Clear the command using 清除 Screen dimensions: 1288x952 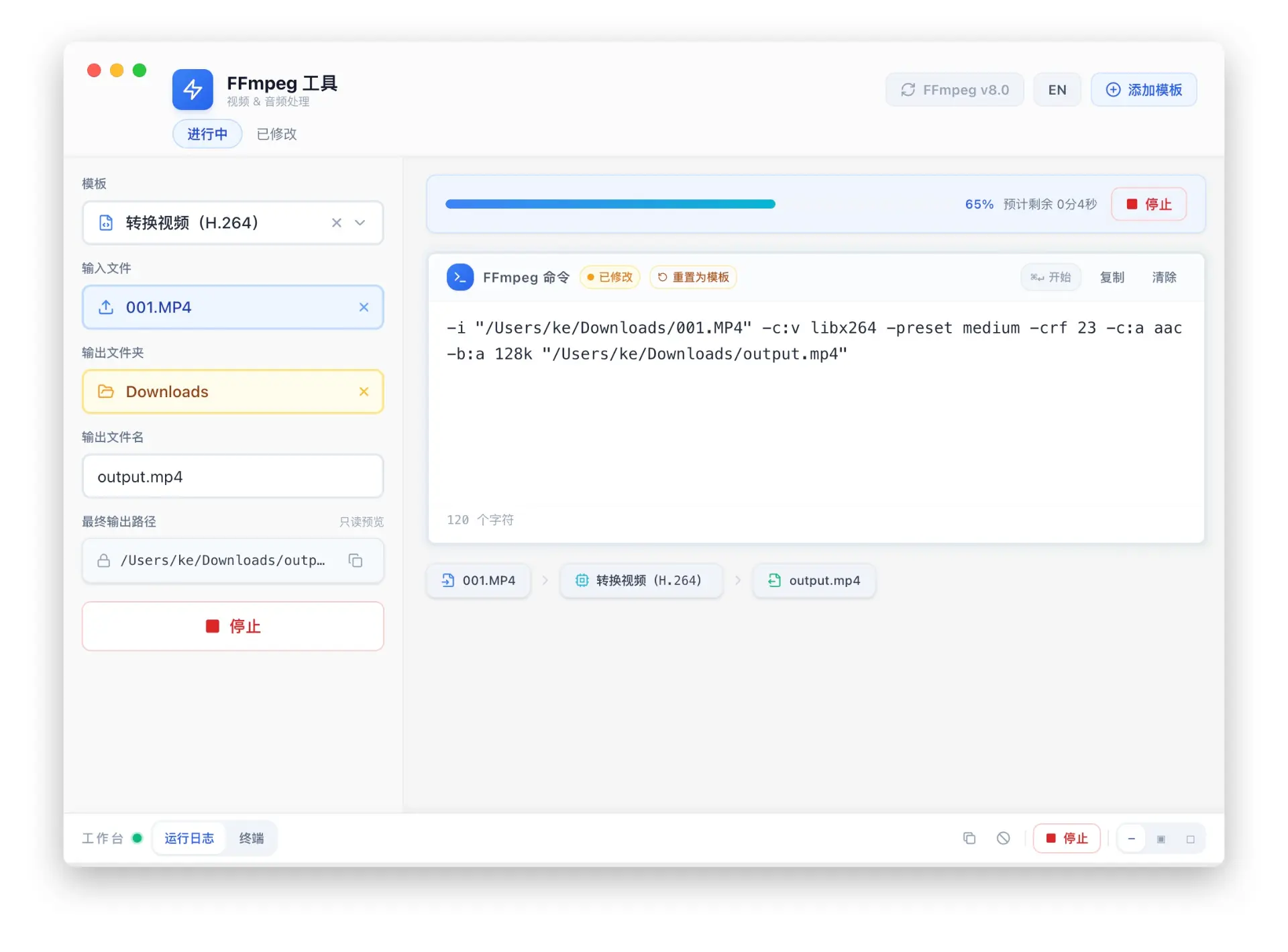(1164, 277)
